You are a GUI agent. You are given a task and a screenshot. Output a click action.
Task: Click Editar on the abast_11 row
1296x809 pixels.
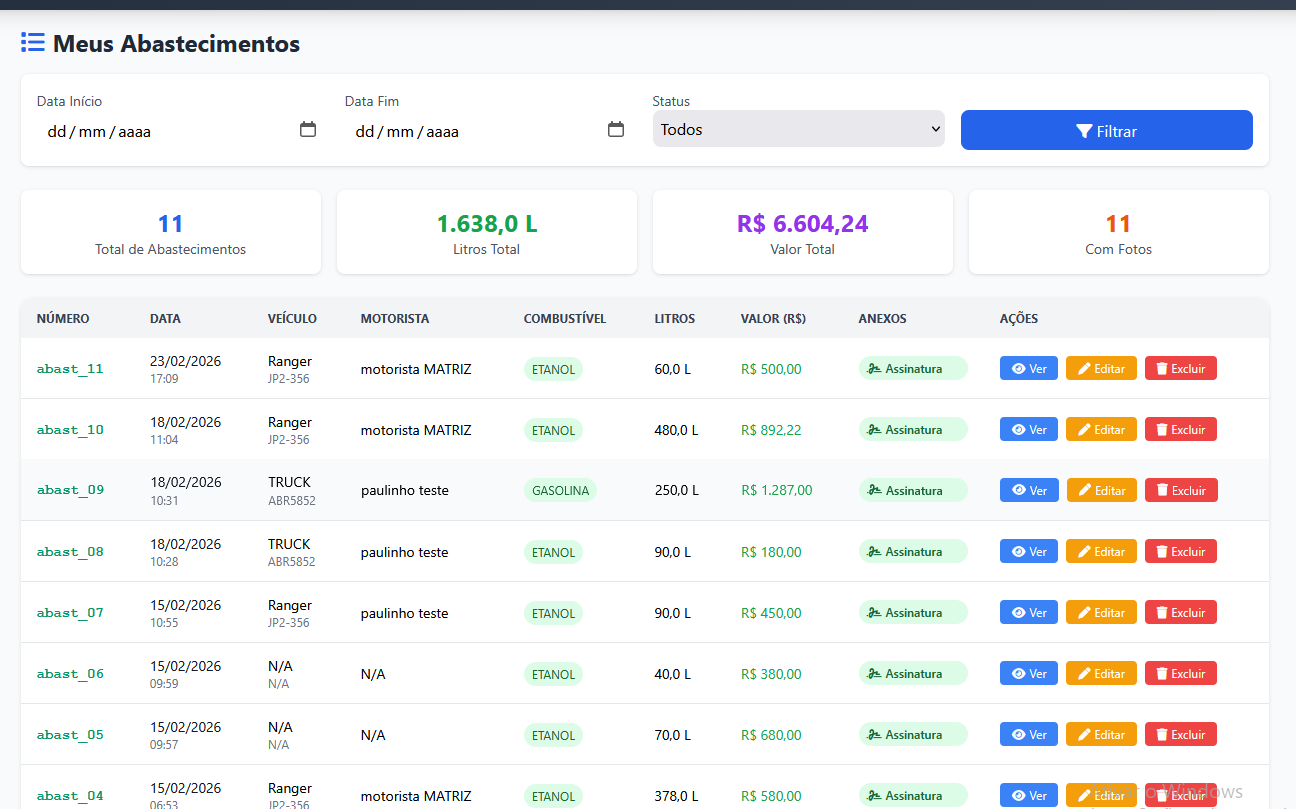tap(1101, 369)
